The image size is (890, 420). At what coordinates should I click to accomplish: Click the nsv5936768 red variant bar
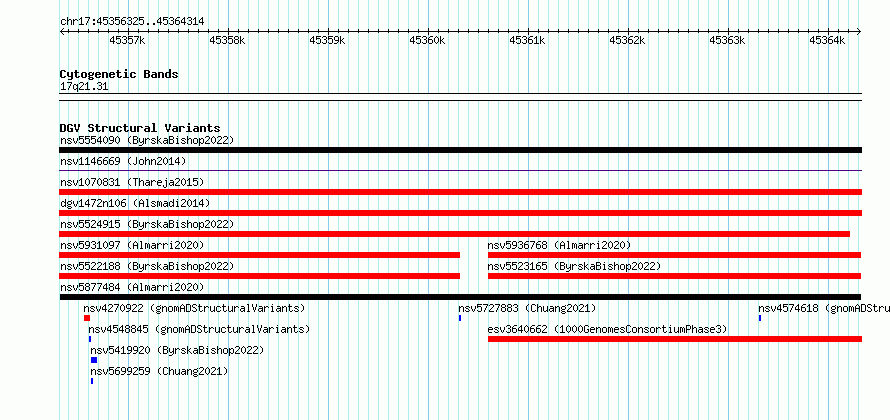coord(674,255)
